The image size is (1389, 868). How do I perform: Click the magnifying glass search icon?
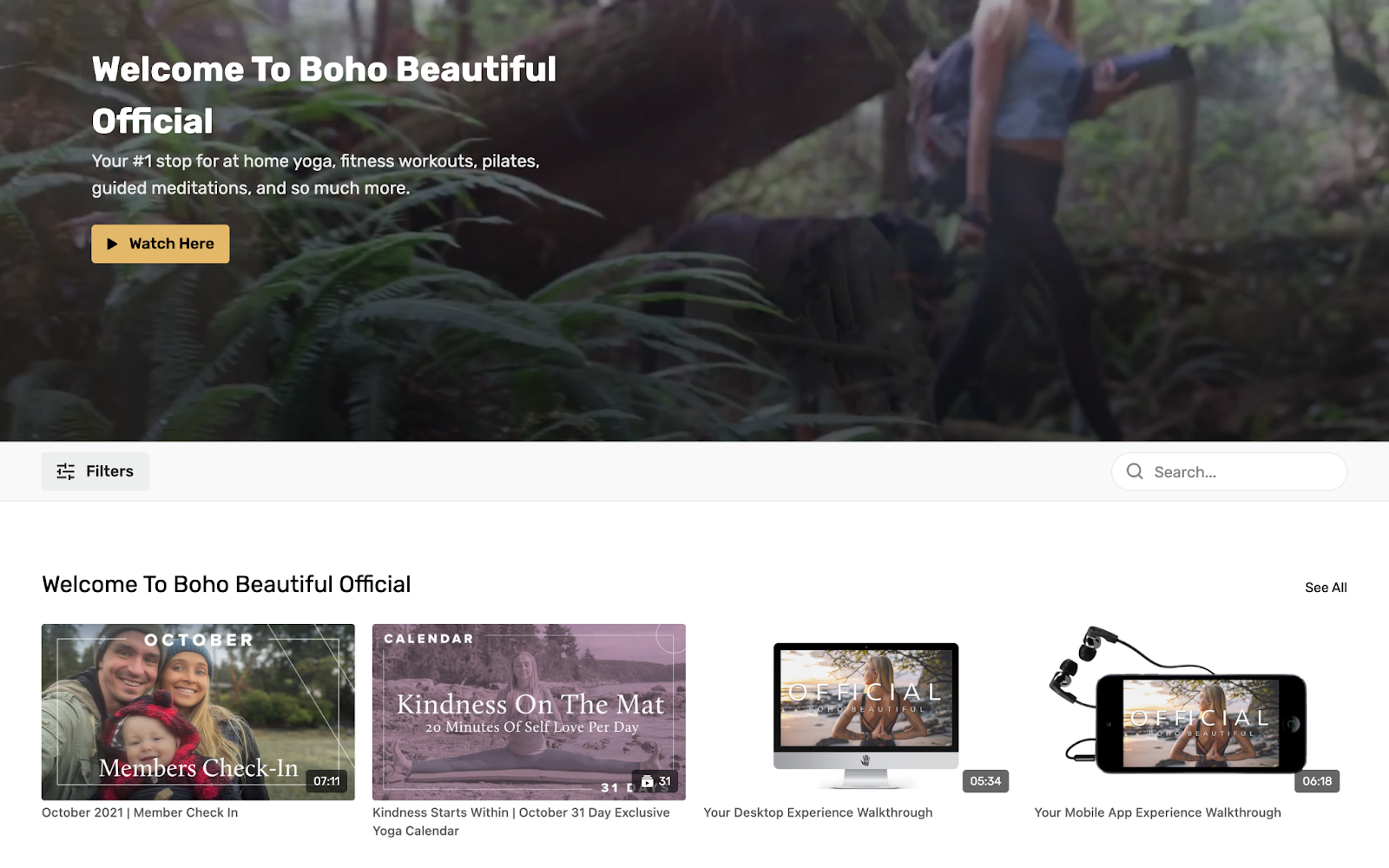pos(1135,471)
